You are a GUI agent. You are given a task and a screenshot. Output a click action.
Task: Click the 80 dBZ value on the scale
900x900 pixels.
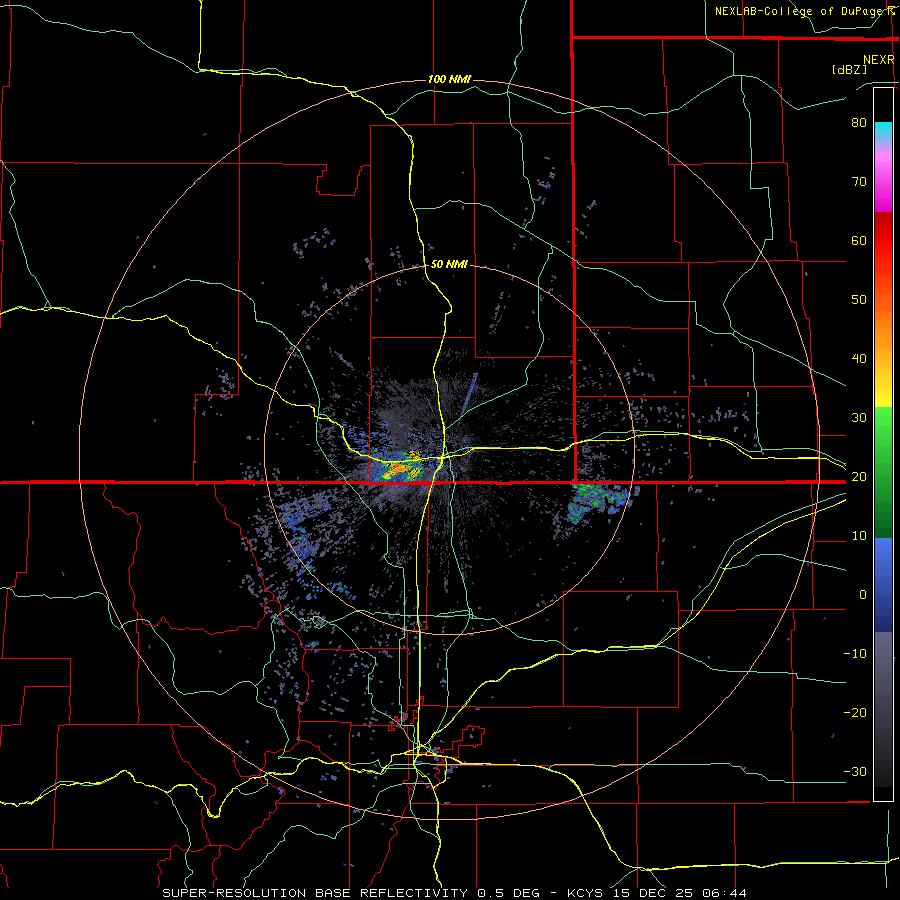pyautogui.click(x=859, y=123)
